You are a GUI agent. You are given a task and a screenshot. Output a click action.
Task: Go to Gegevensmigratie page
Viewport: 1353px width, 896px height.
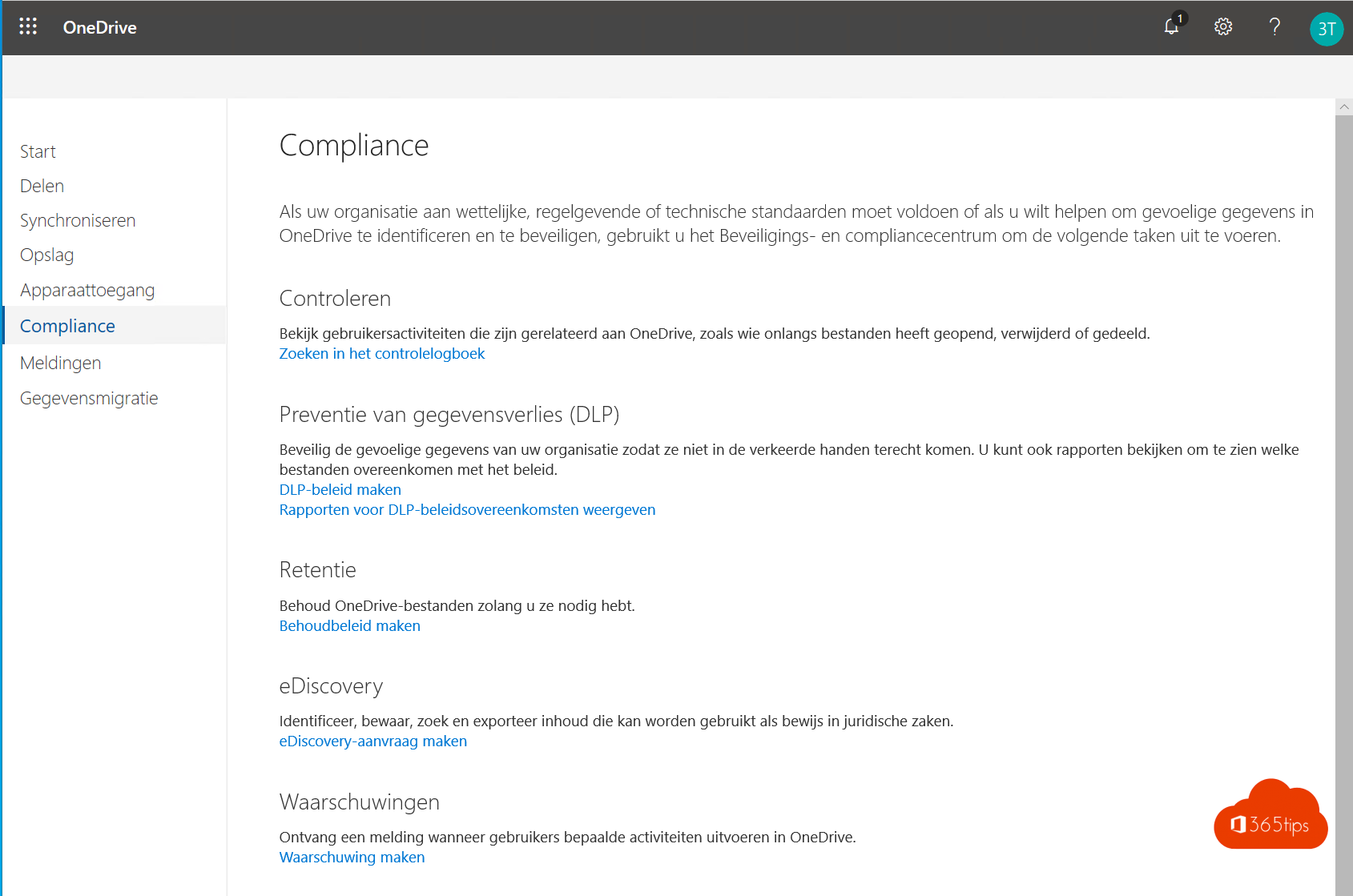(x=89, y=398)
